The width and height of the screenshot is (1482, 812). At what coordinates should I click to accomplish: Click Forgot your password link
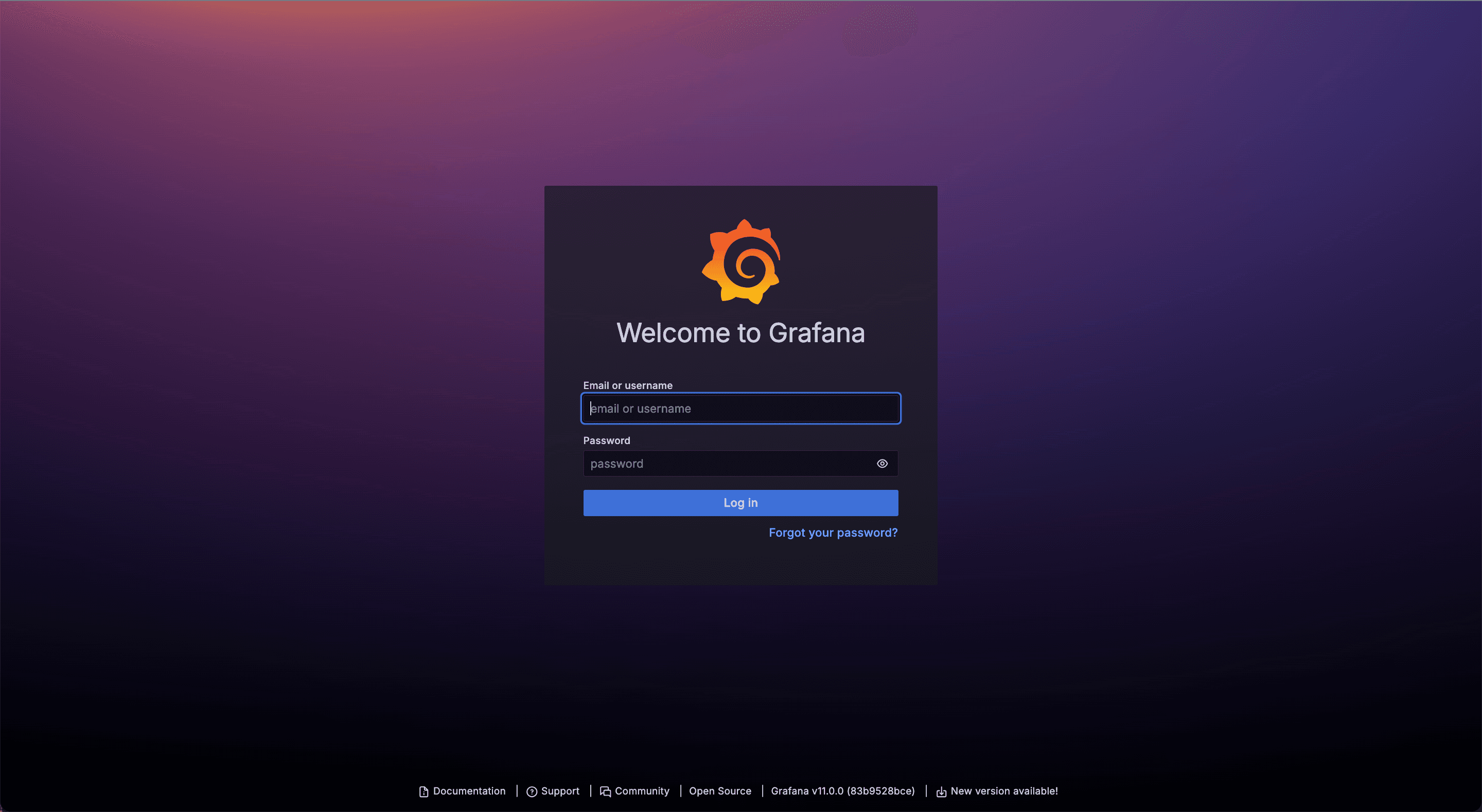(x=833, y=532)
